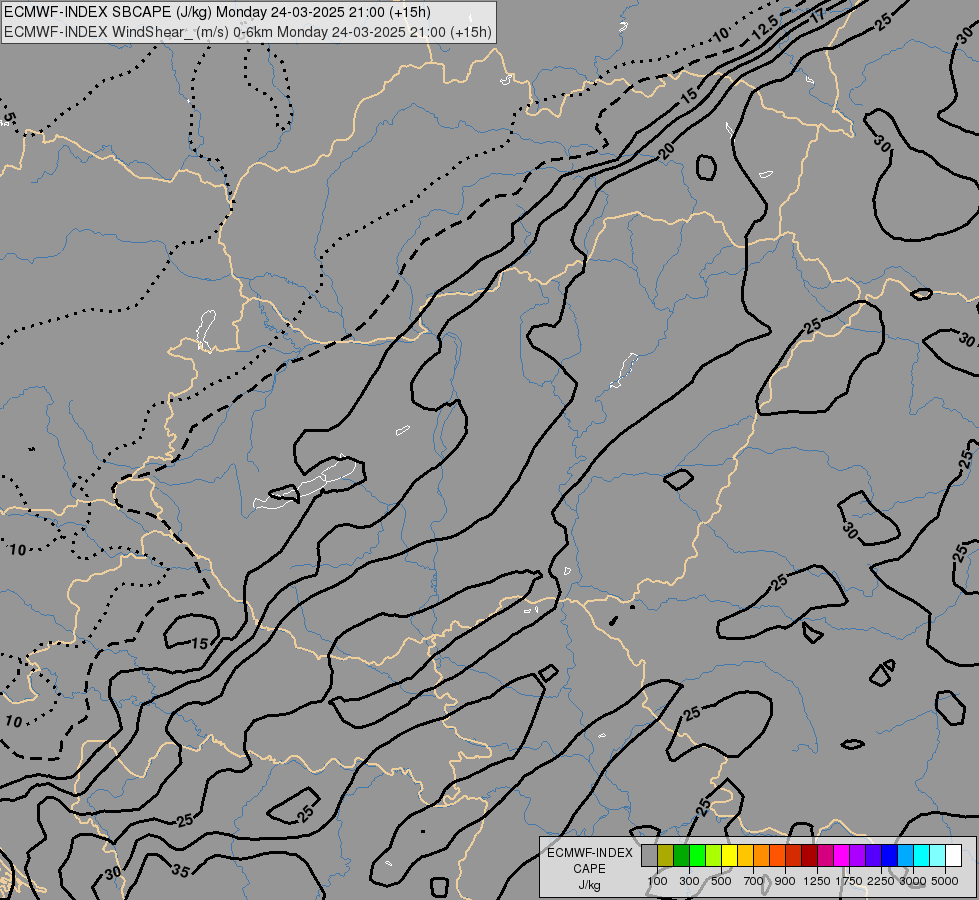Click the WindShear 0-6km title line
Viewport: 979px width, 900px height.
click(248, 32)
